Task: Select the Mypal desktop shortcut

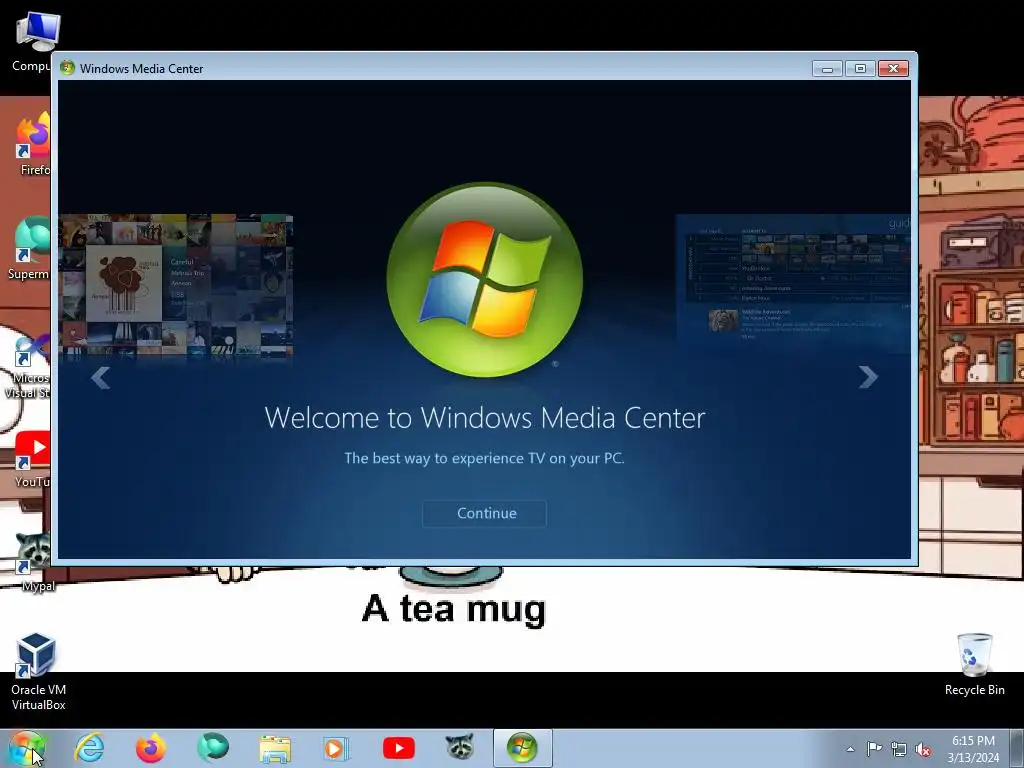Action: click(x=34, y=562)
